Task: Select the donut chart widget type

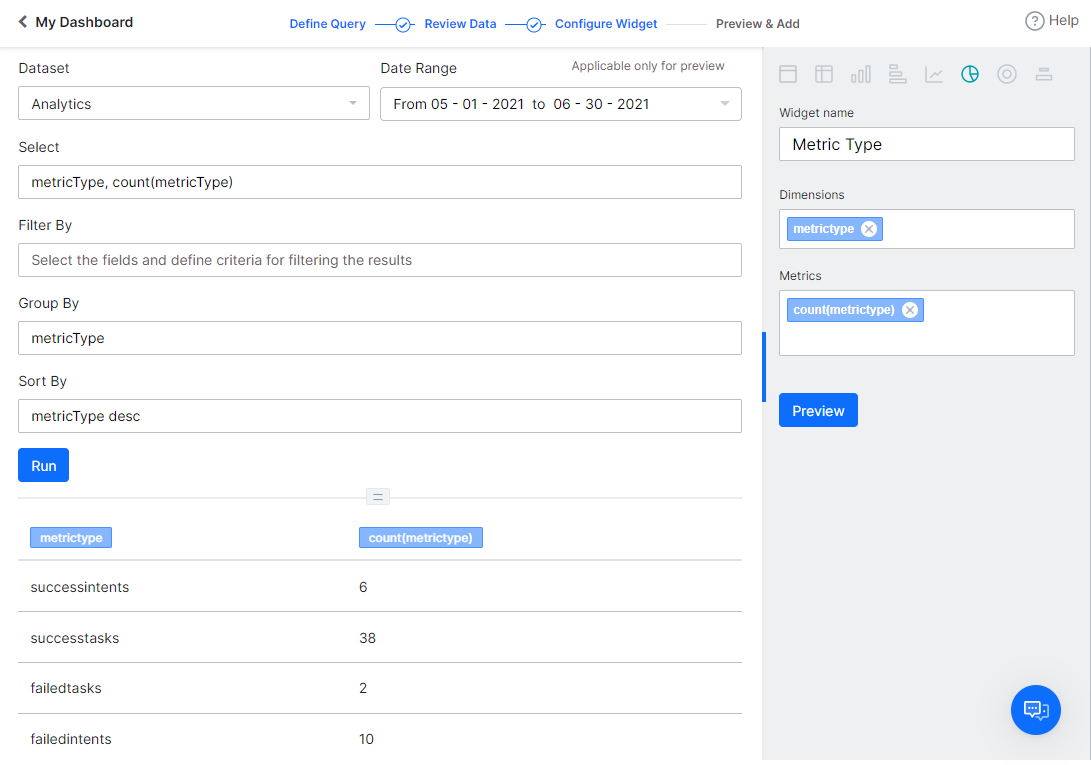Action: pyautogui.click(x=1006, y=73)
